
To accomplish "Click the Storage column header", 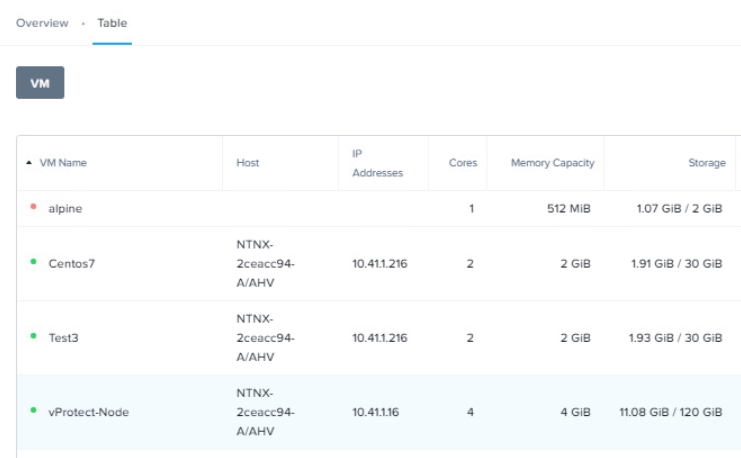I will (x=707, y=163).
